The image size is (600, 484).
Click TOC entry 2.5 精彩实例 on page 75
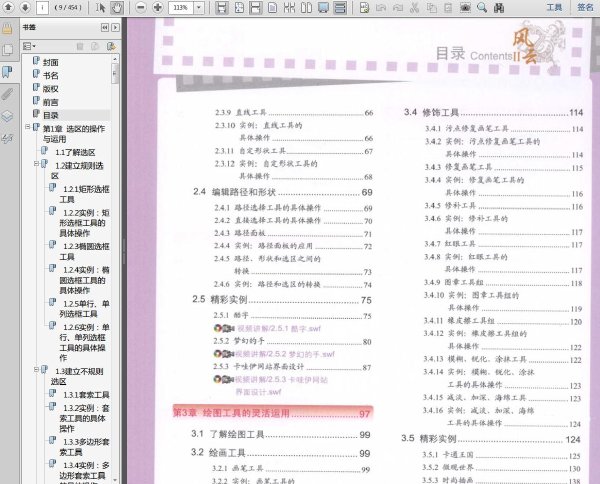tap(282, 300)
